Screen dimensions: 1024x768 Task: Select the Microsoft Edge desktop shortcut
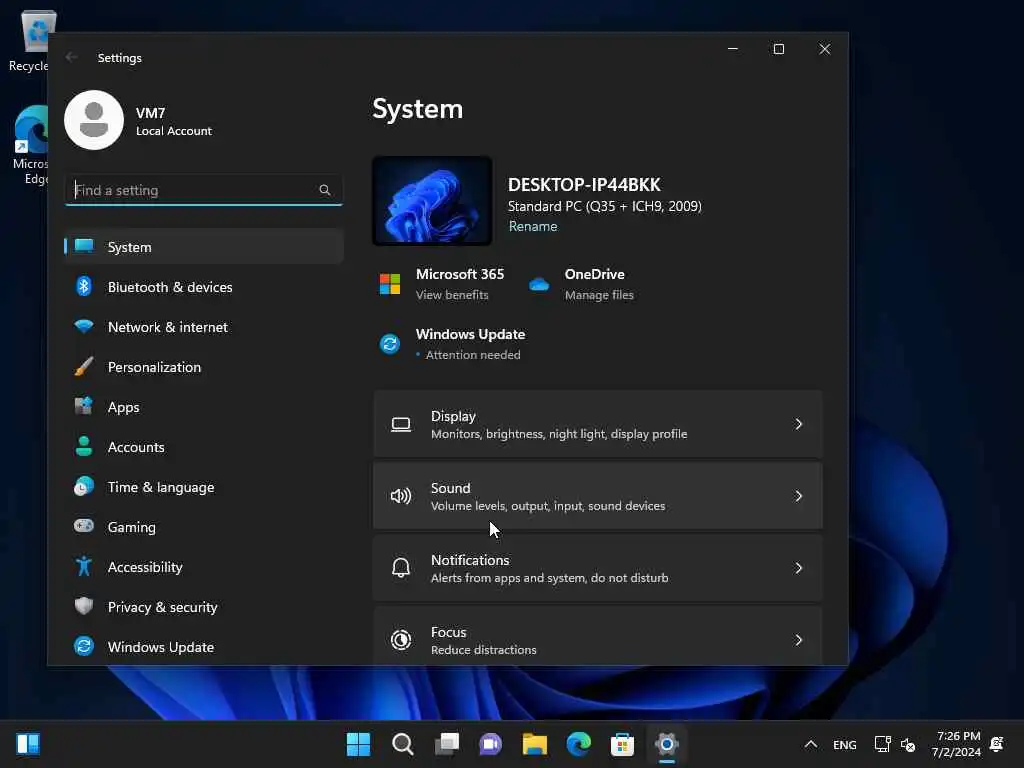click(x=29, y=145)
